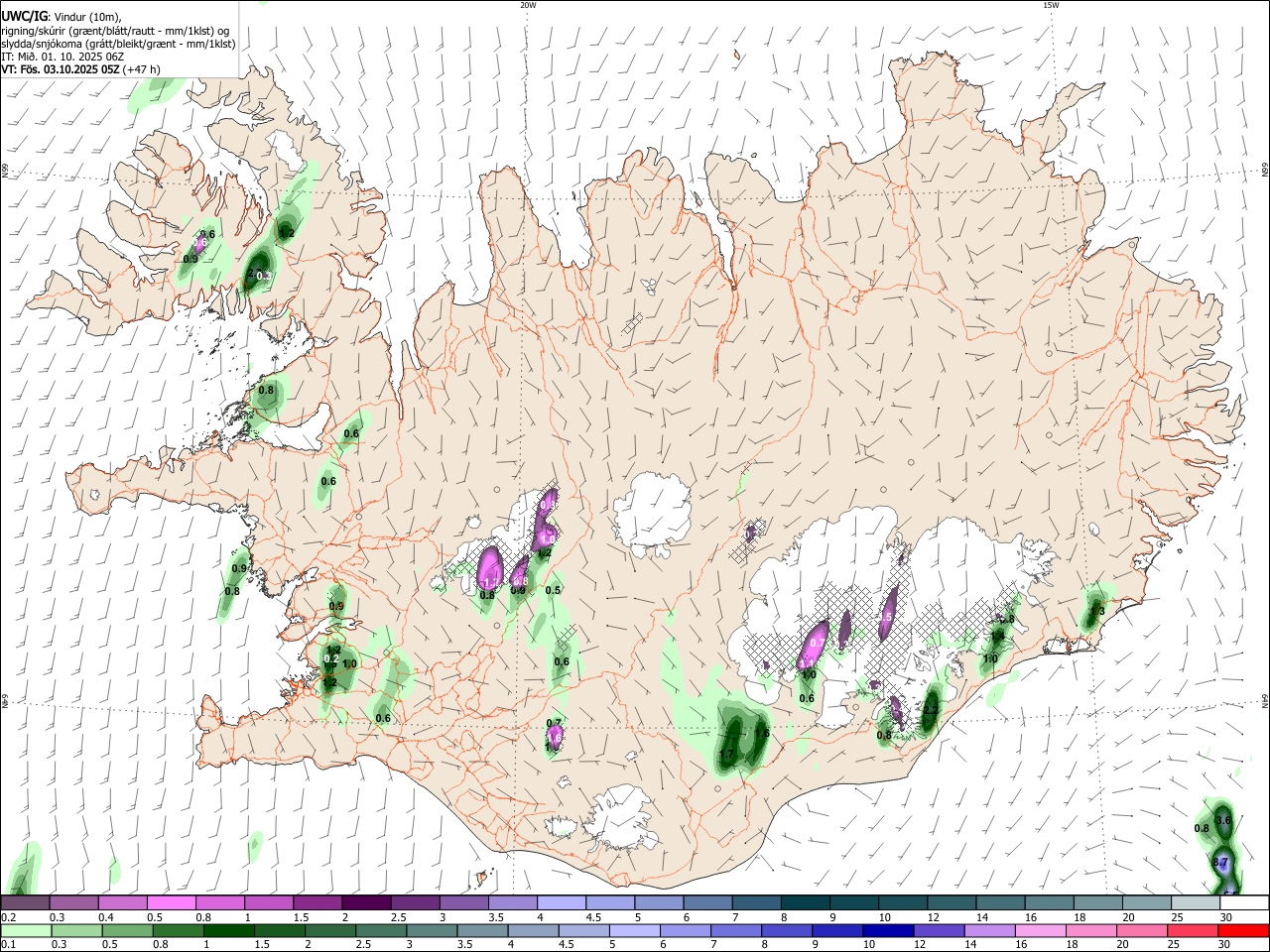Click the 15W longitude label

click(x=1051, y=5)
